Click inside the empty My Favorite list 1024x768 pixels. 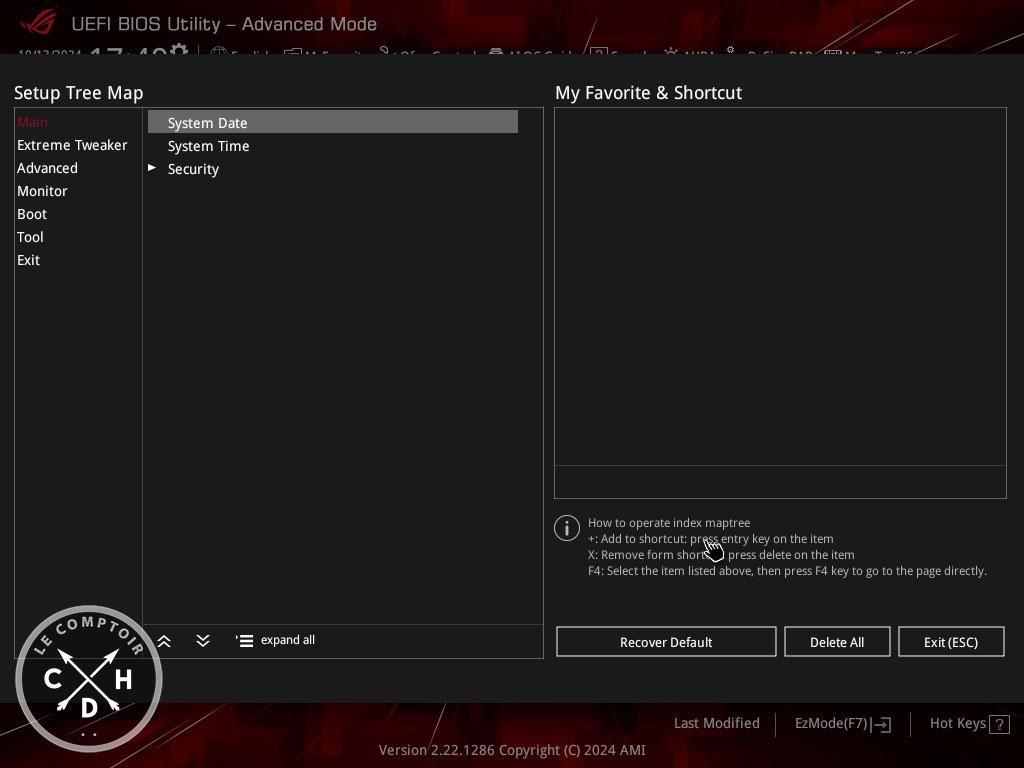tap(780, 286)
